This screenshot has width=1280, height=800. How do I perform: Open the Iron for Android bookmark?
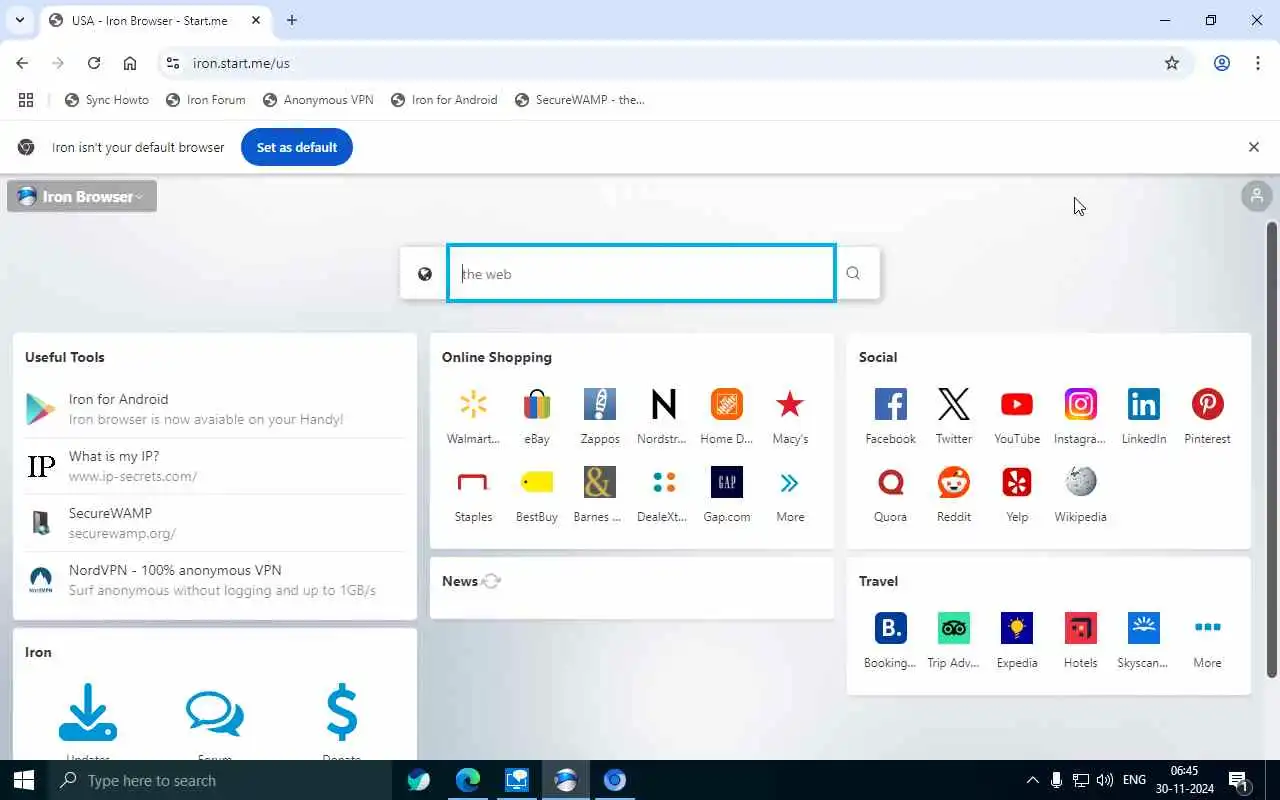(444, 100)
